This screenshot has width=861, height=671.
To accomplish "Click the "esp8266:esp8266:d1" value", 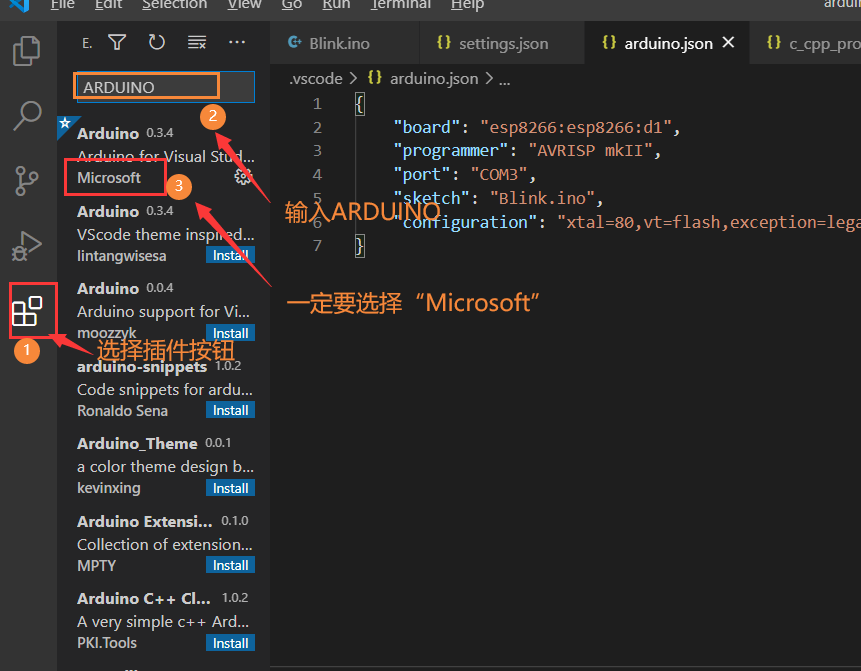I will pos(576,127).
